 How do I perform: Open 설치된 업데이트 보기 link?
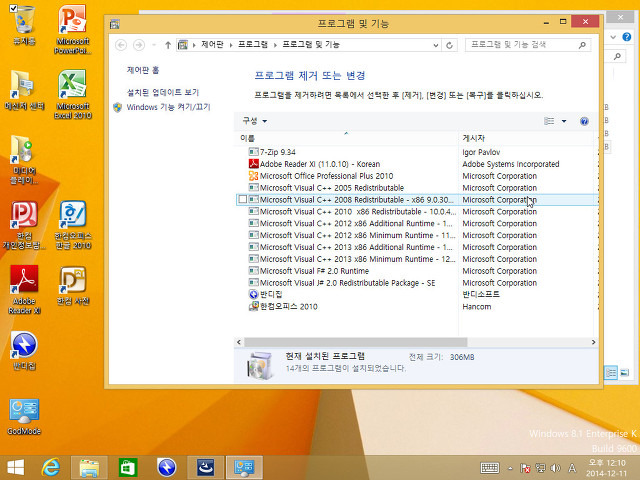163,93
